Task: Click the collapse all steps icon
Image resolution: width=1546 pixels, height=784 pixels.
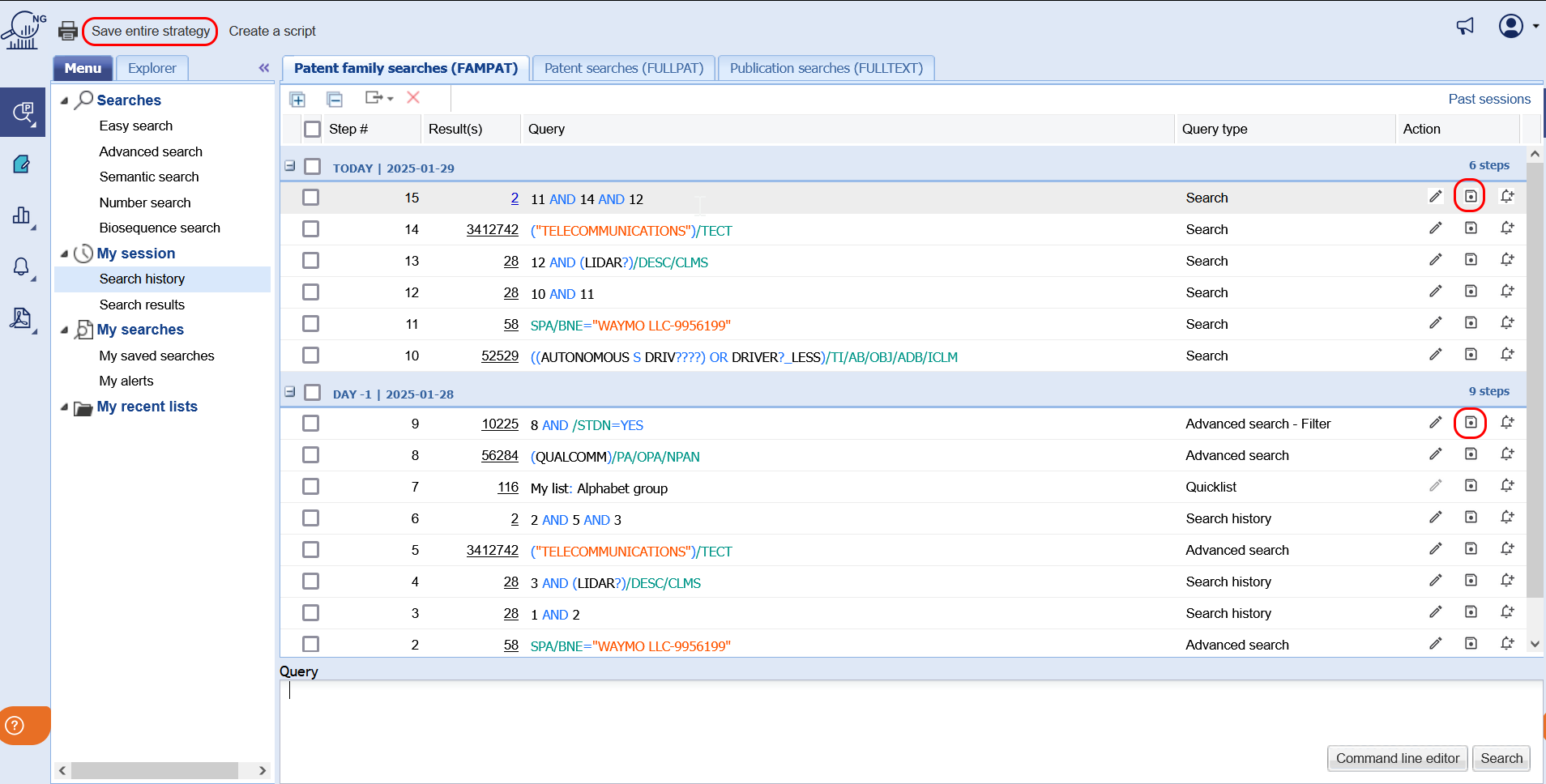Action: [x=335, y=99]
